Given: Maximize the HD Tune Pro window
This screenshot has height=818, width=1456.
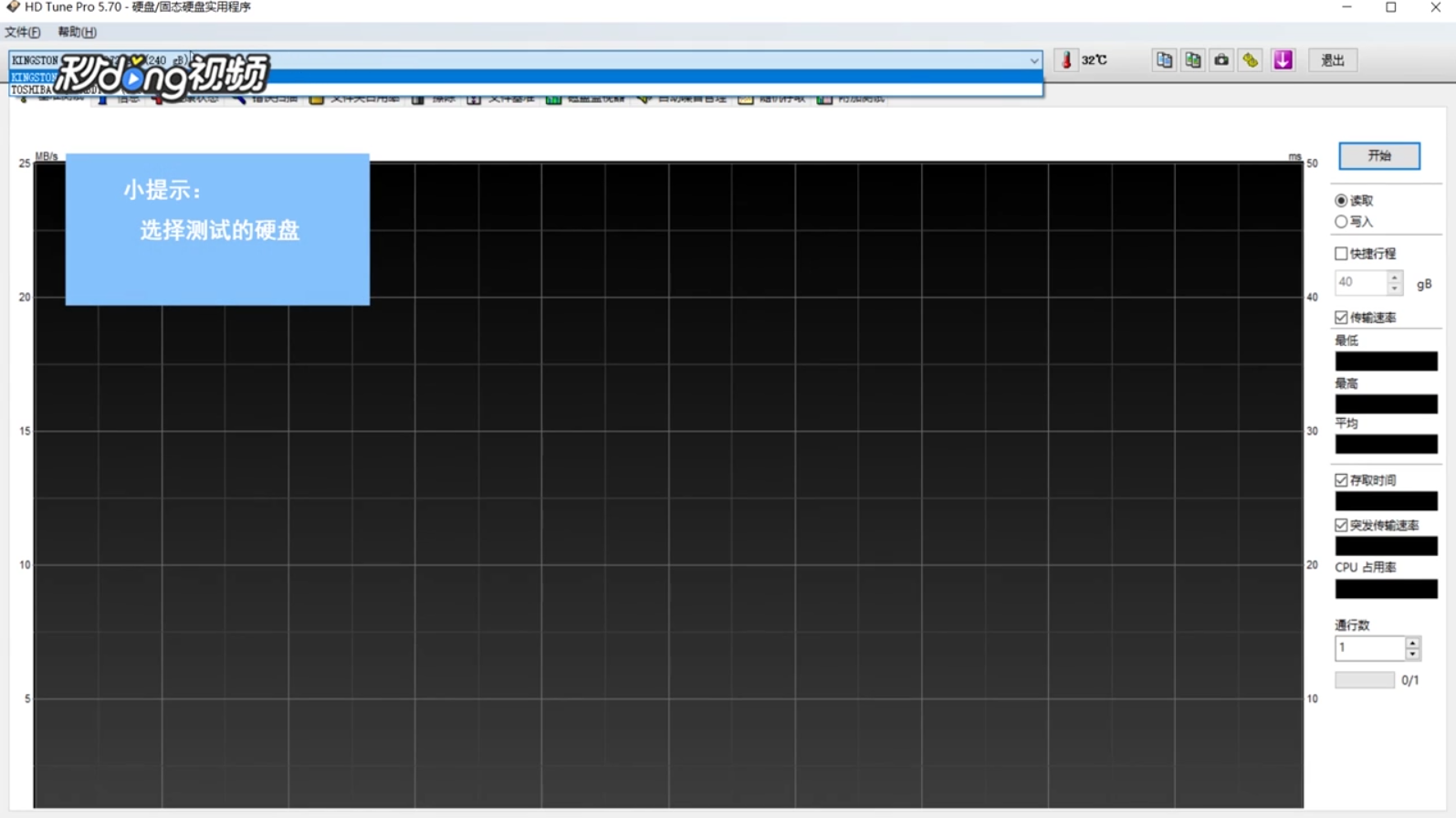Looking at the screenshot, I should pyautogui.click(x=1390, y=7).
